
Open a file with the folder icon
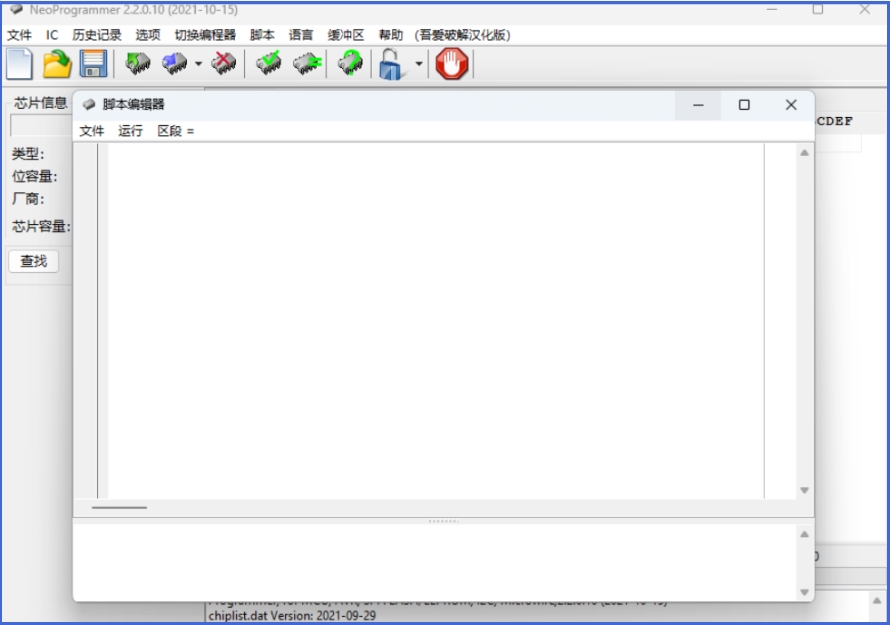[57, 64]
